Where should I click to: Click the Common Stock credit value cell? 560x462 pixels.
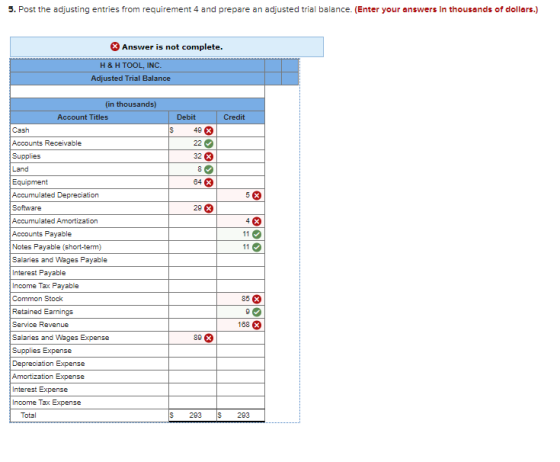[x=240, y=299]
